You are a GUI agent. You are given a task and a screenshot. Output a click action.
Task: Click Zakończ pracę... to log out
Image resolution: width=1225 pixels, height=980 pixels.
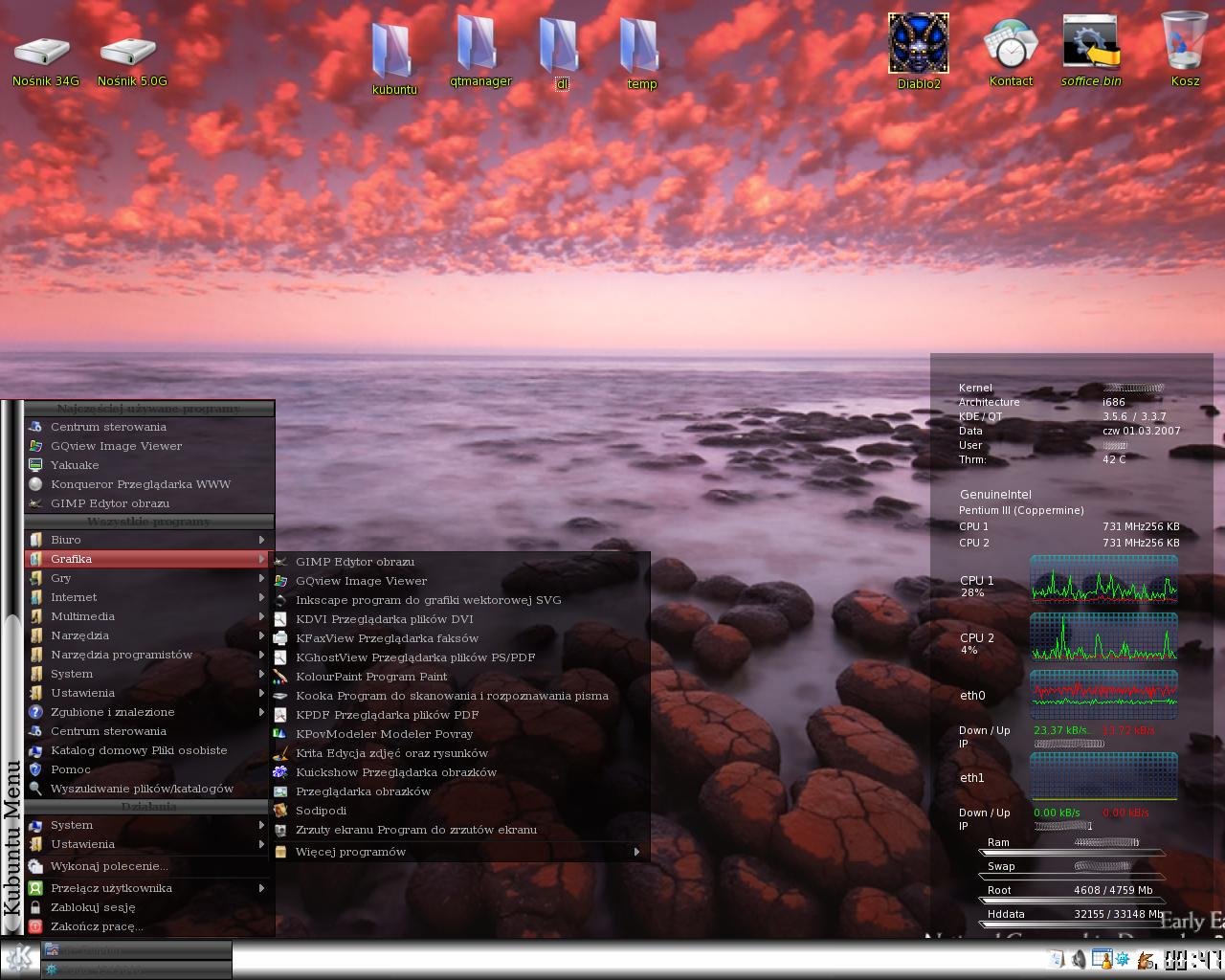[147, 926]
